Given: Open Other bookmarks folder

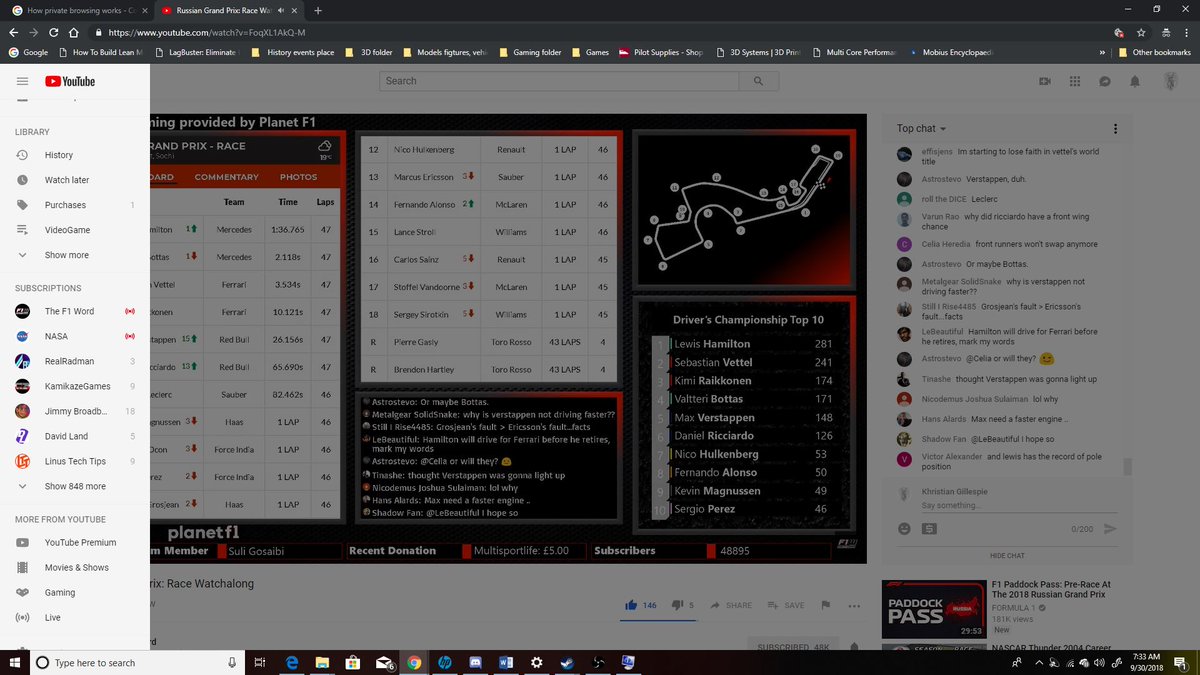Looking at the screenshot, I should click(x=1154, y=52).
